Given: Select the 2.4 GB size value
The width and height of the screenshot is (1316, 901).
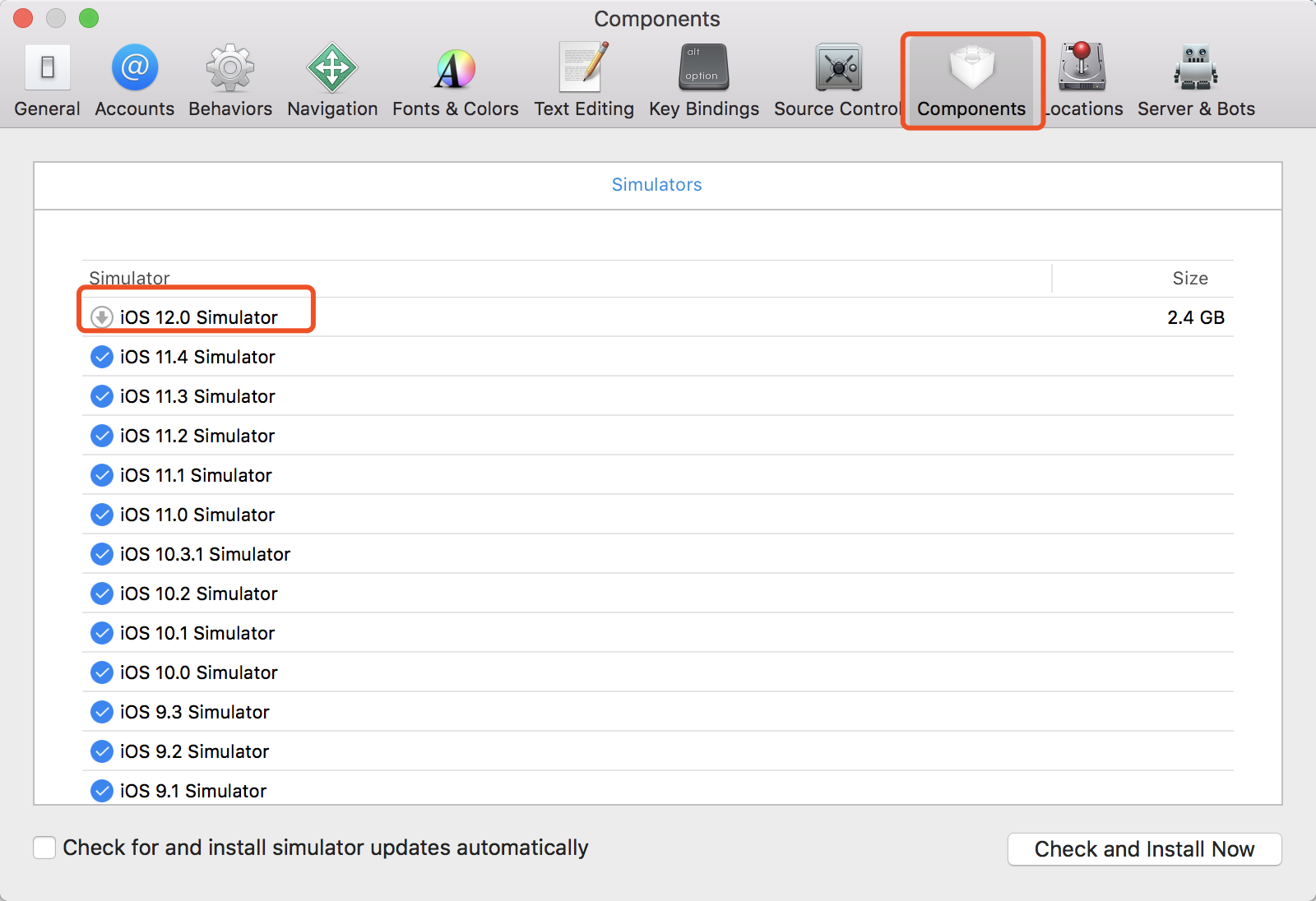Looking at the screenshot, I should tap(1196, 317).
